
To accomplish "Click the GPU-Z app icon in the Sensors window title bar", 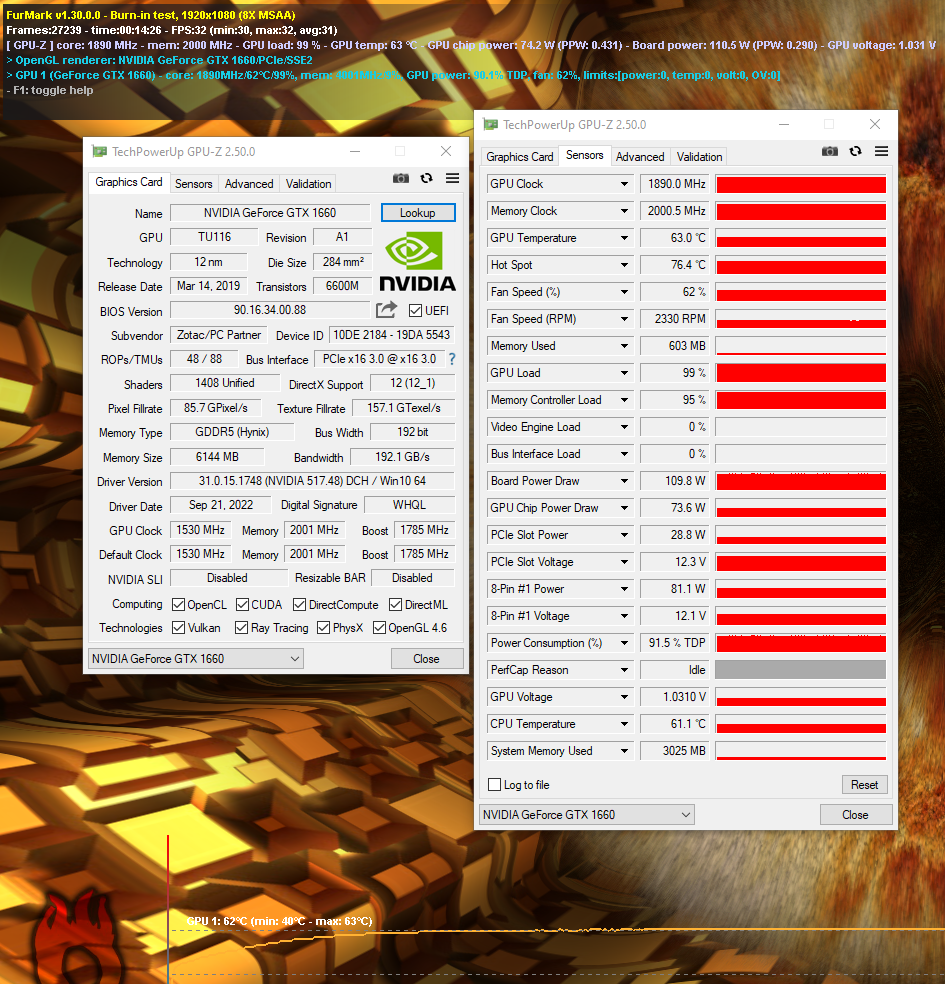I will (491, 124).
